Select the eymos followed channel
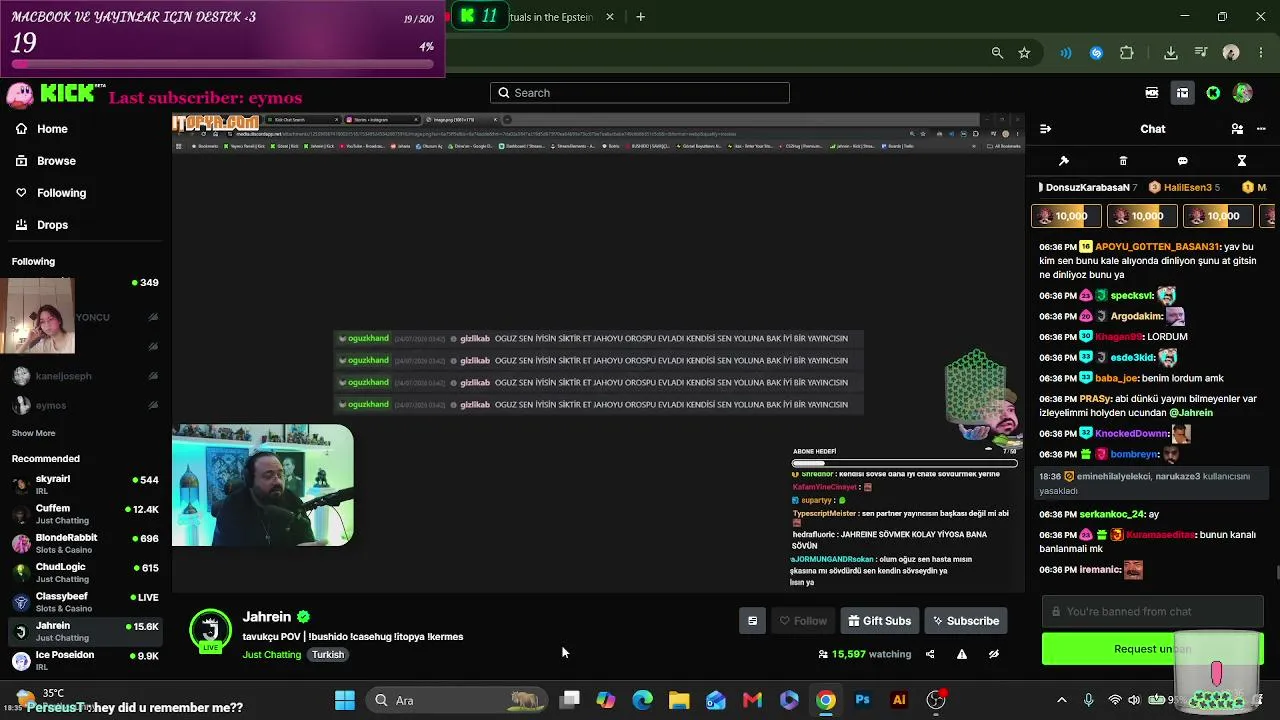 (84, 405)
